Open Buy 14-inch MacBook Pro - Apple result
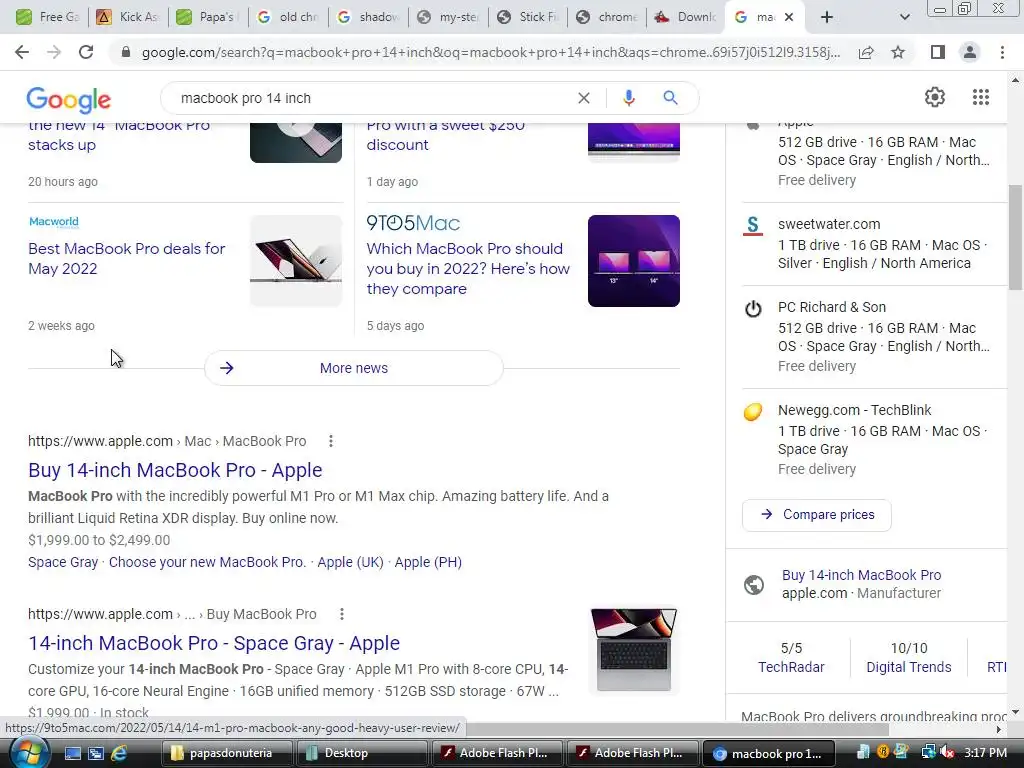 point(175,470)
